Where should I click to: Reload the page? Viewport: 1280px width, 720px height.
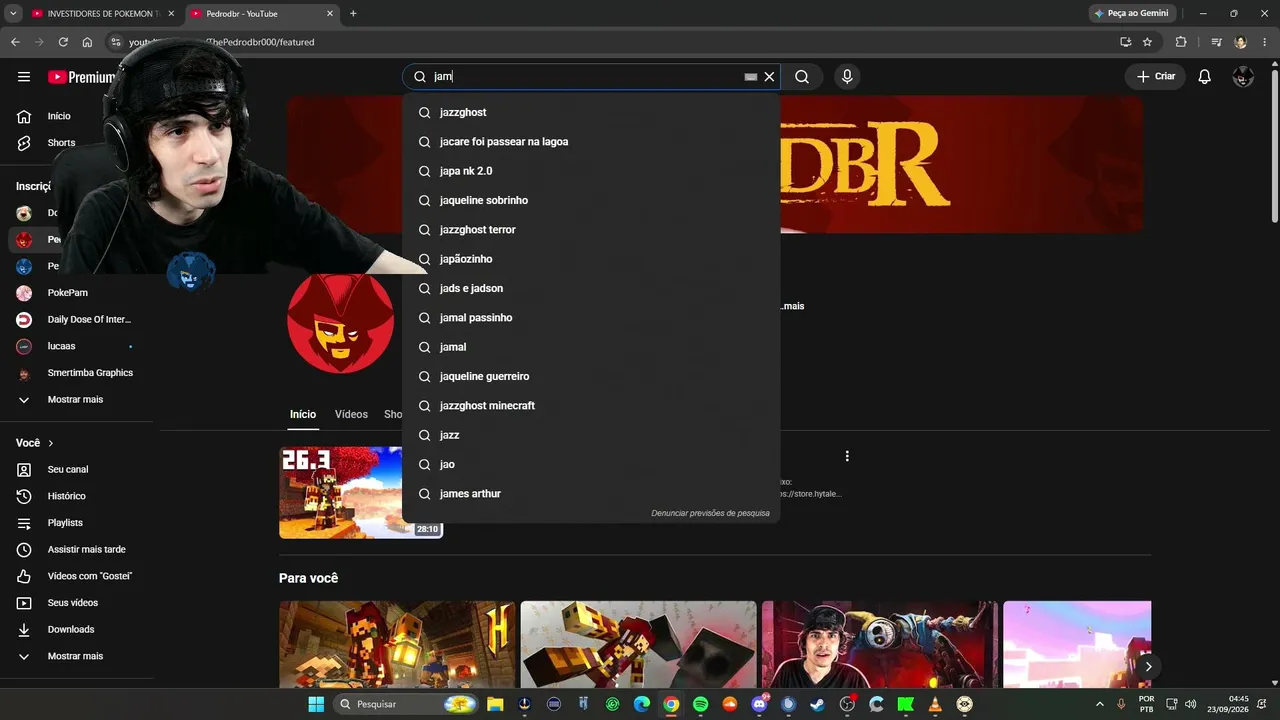click(x=63, y=42)
